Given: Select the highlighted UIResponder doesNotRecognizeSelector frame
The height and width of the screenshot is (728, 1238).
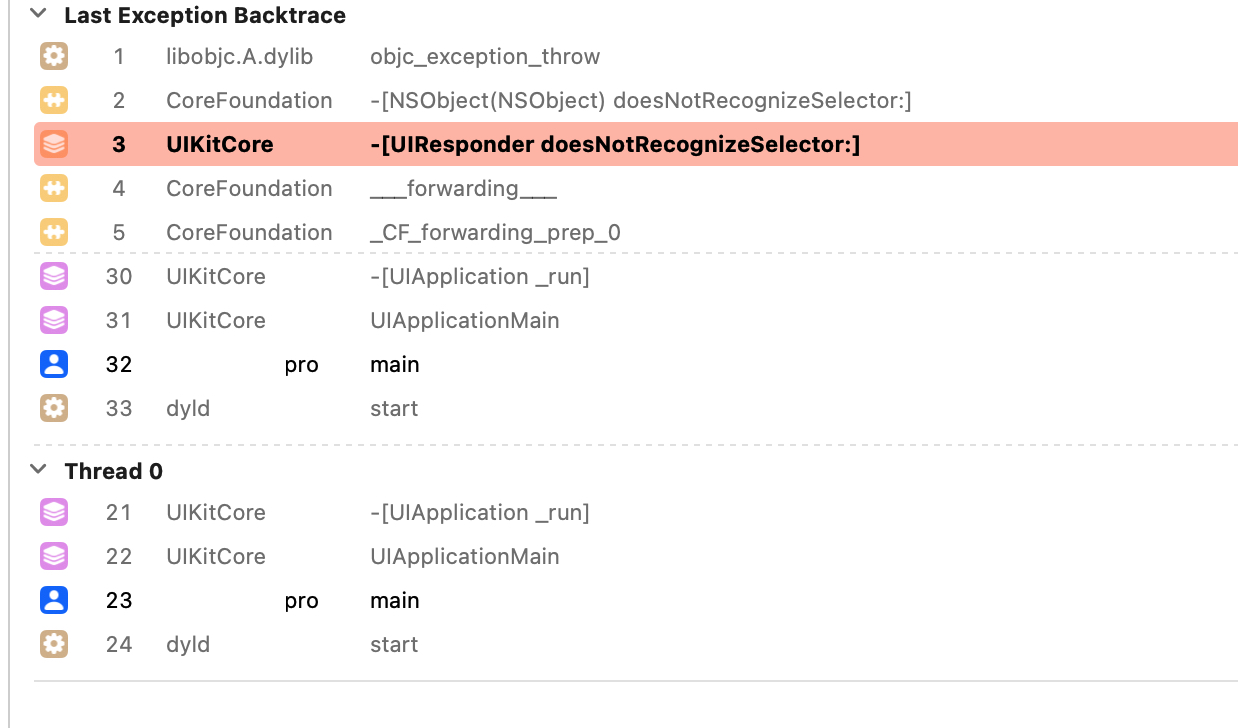Looking at the screenshot, I should [x=615, y=145].
